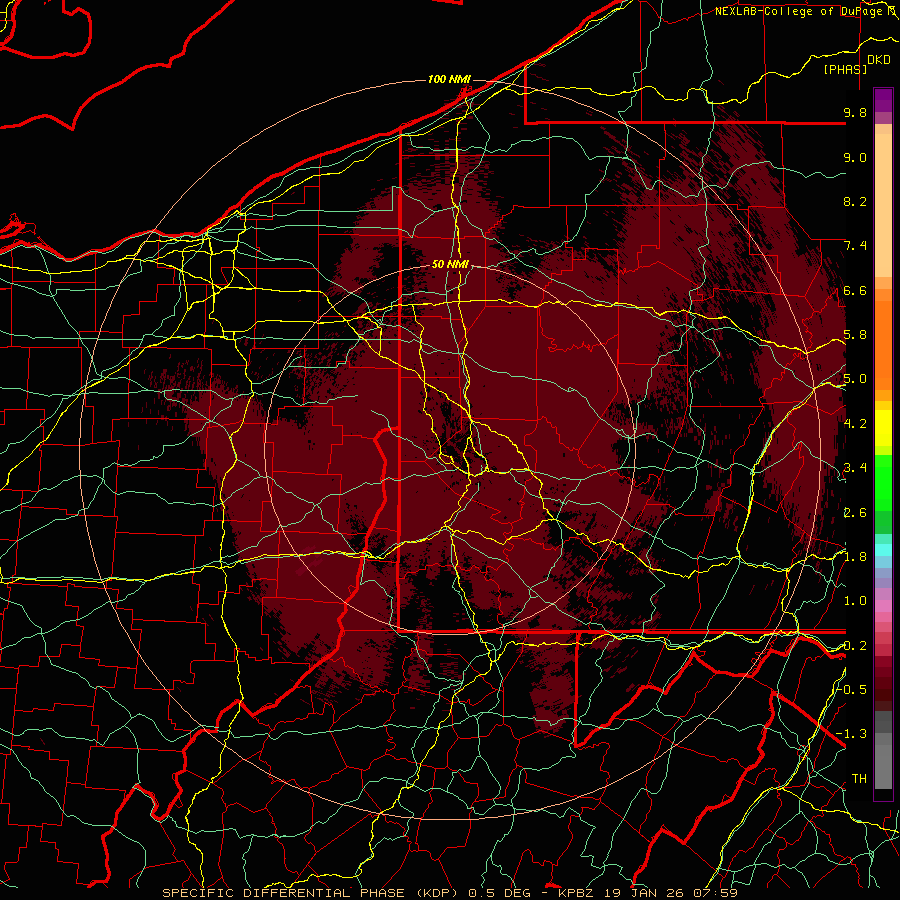Click the 7.4 scale value
The height and width of the screenshot is (900, 900).
[855, 246]
